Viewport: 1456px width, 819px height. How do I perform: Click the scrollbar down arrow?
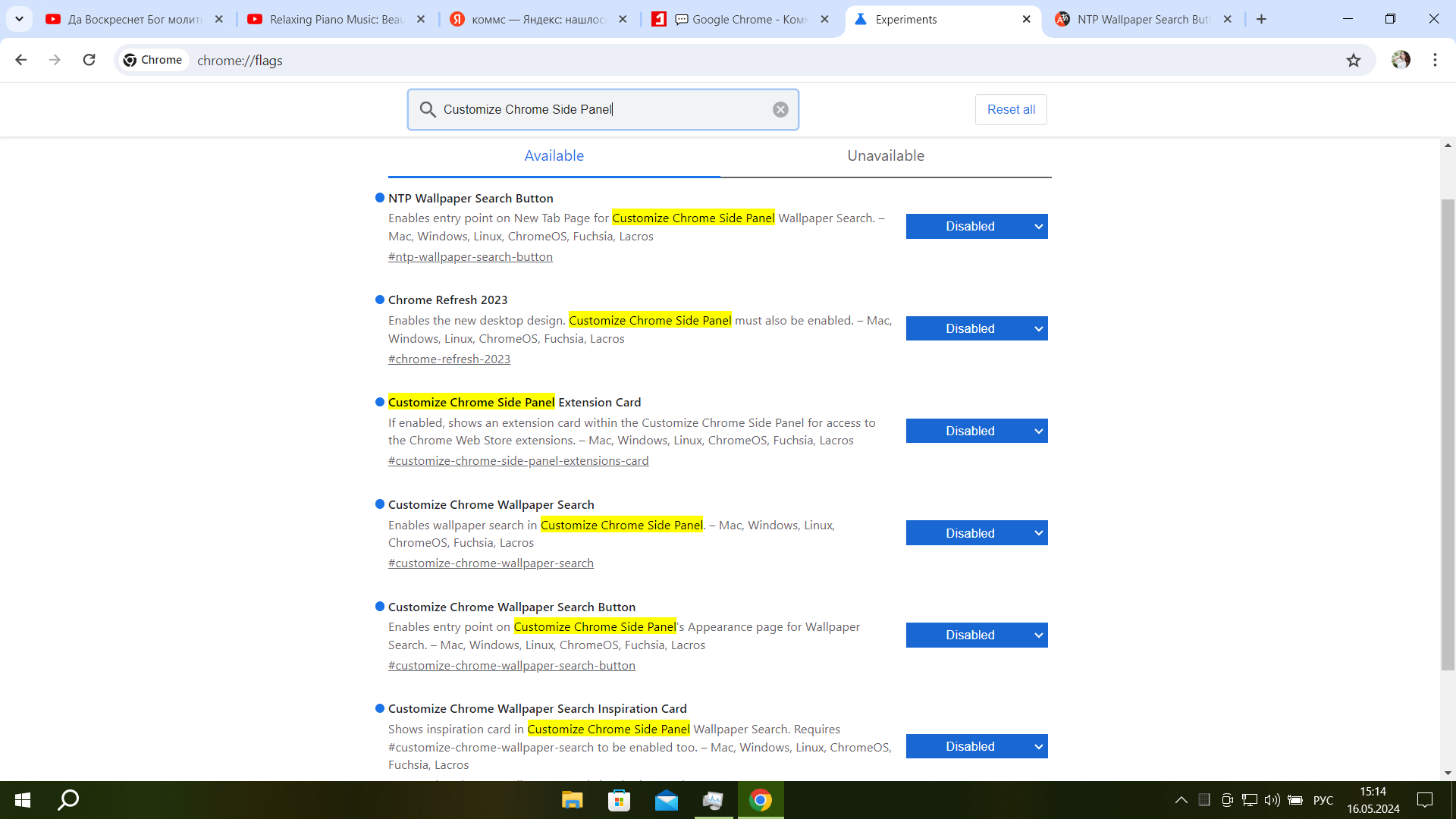(1448, 773)
